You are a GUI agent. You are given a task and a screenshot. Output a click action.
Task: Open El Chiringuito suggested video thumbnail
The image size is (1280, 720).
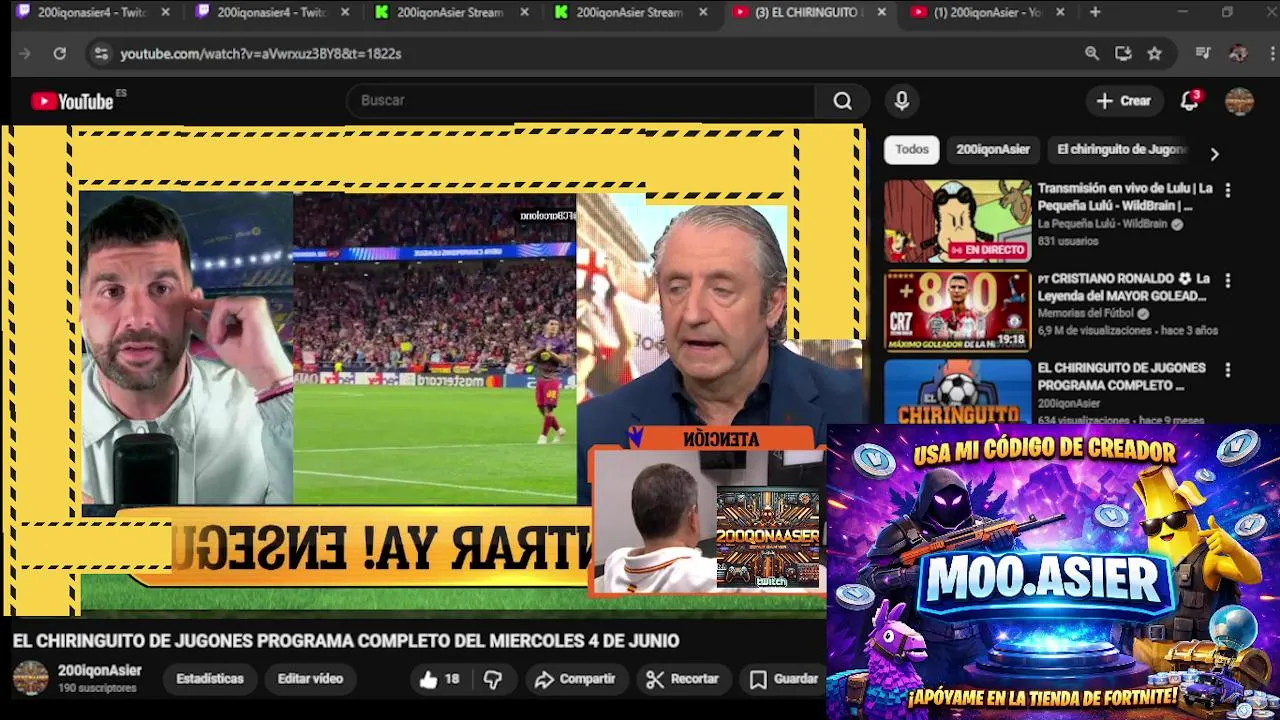point(957,392)
